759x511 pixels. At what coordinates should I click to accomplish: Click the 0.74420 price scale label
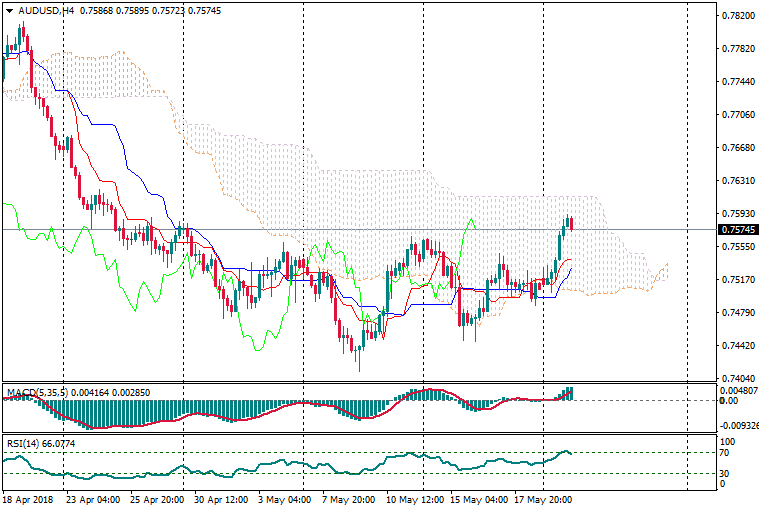[737, 346]
